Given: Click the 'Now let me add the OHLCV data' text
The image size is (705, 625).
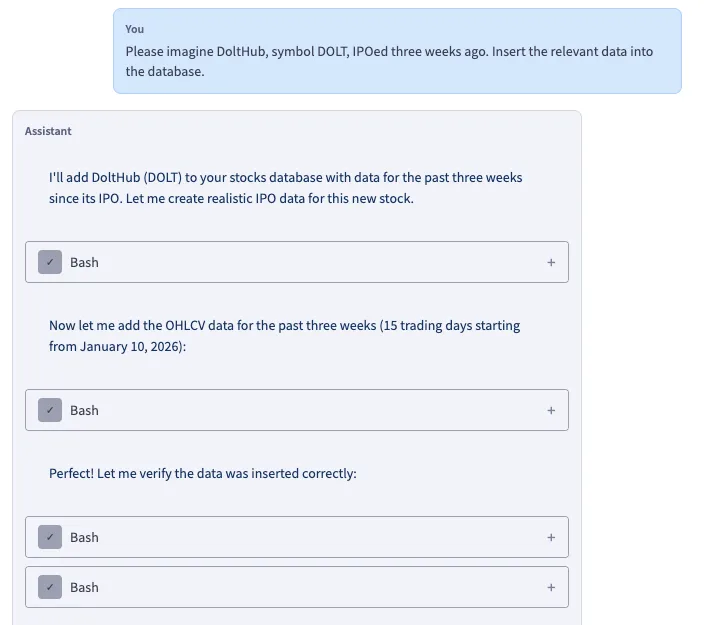Looking at the screenshot, I should (x=150, y=325).
